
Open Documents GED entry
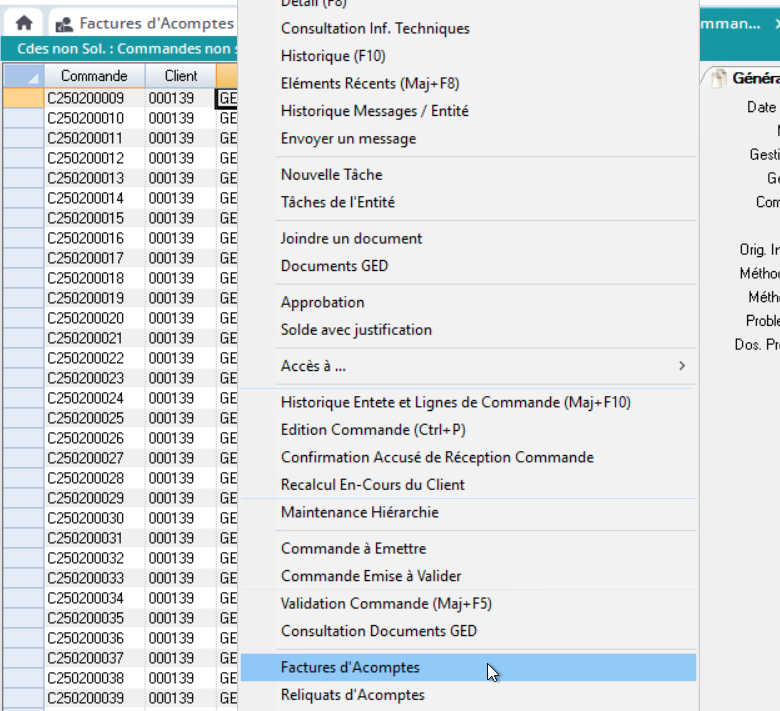334,266
